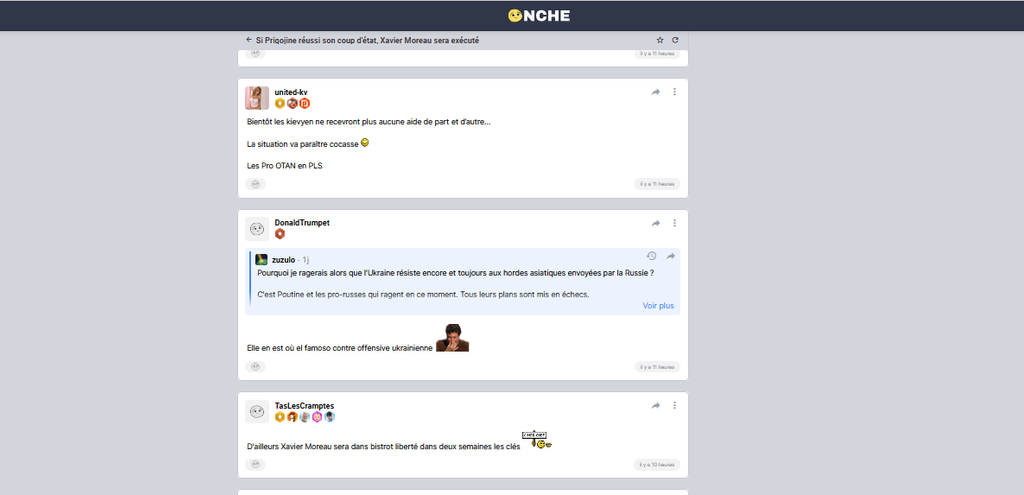Click the winking smiley in united-kv's post
The image size is (1024, 495).
365,142
